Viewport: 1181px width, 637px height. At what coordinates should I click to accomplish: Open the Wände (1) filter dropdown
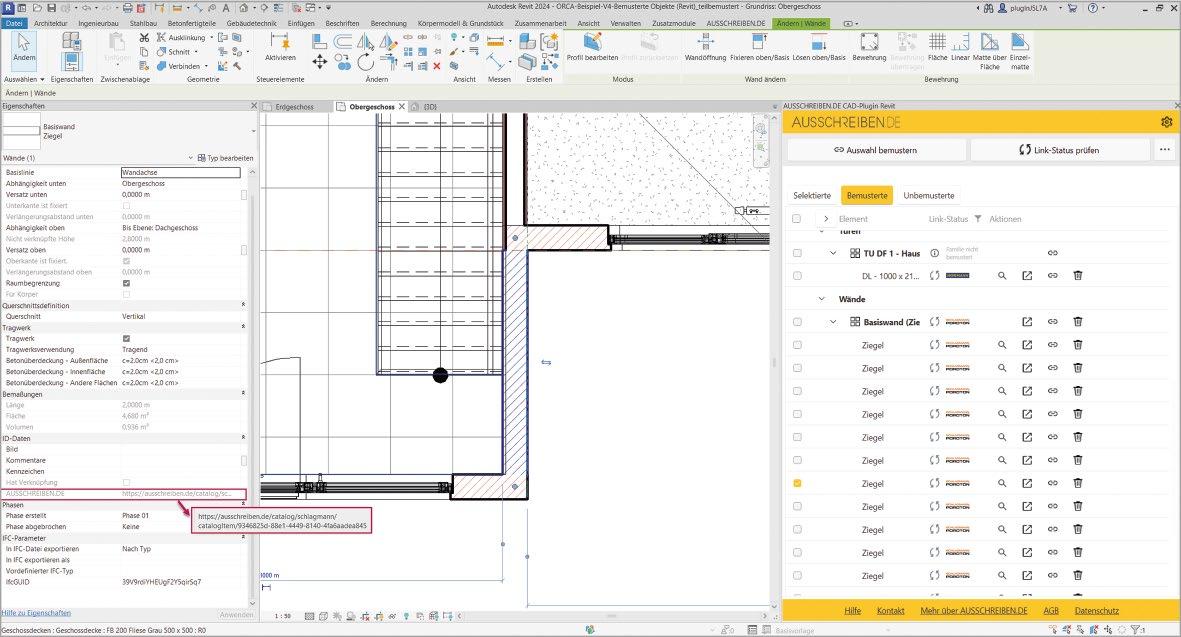(191, 158)
